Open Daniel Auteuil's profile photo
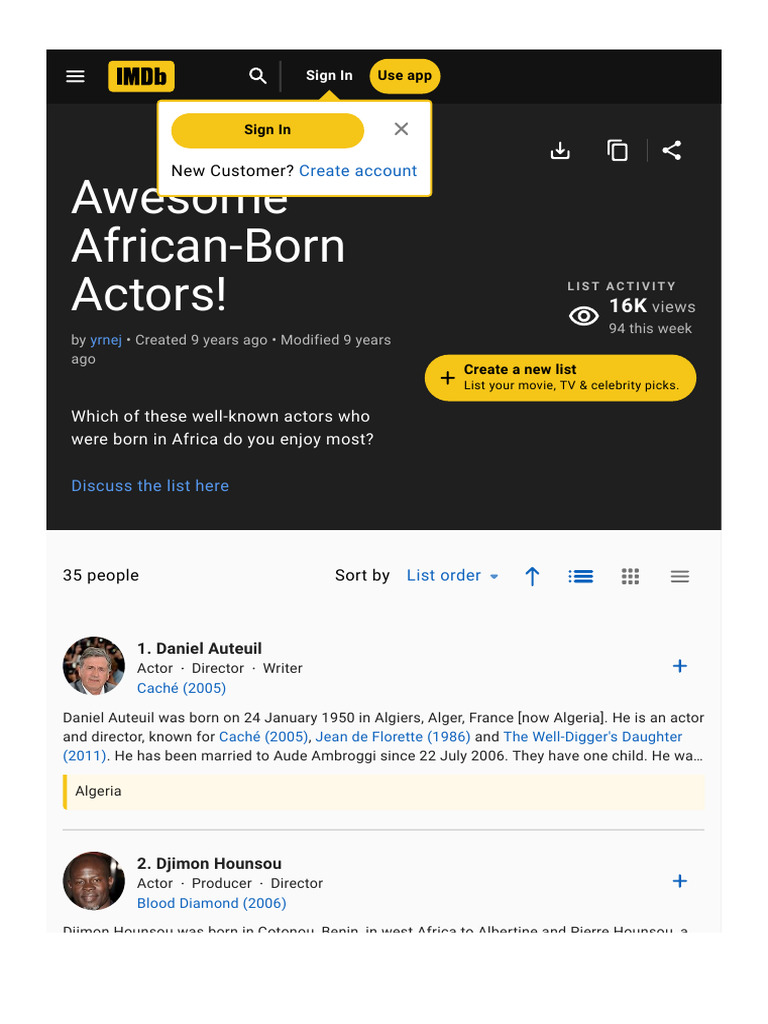Screen dimensions: 768x1024 93,666
